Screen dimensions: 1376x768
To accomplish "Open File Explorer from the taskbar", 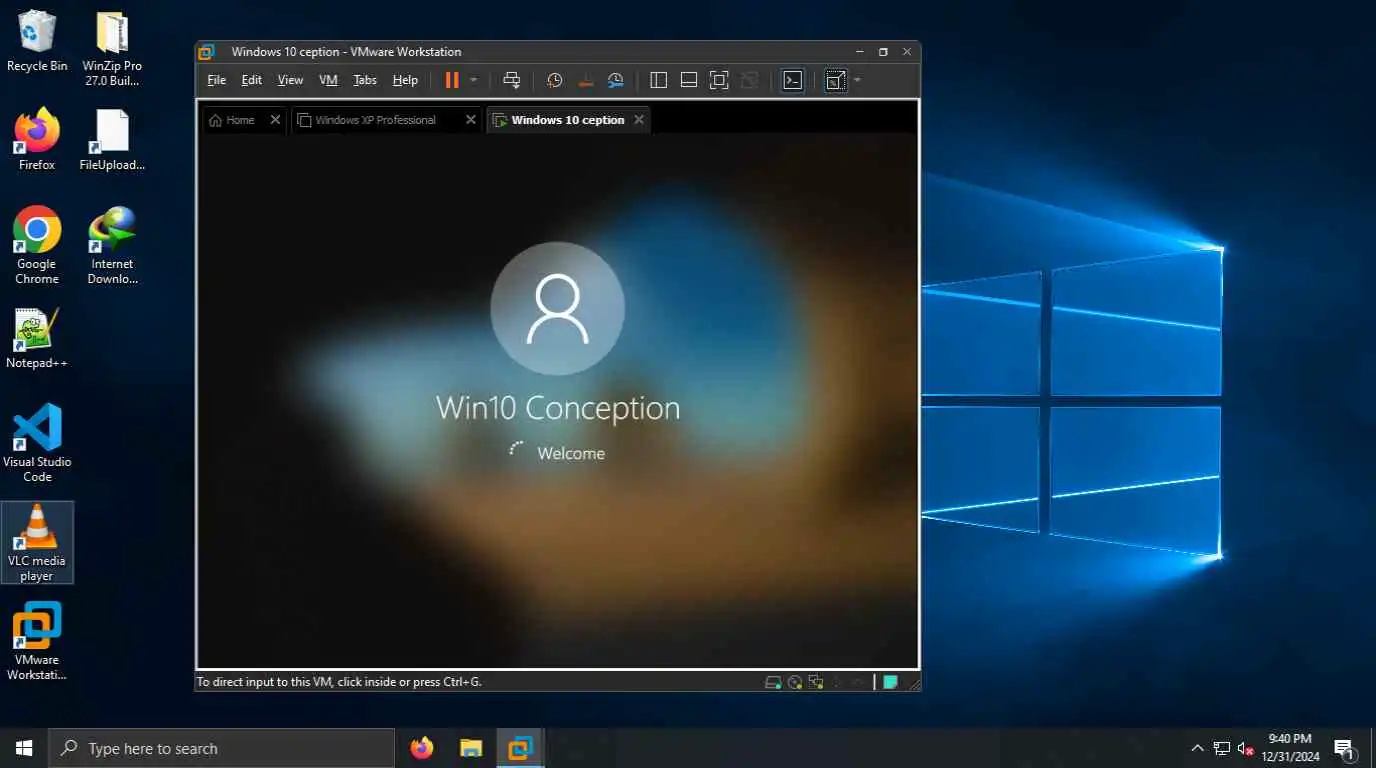I will [x=471, y=748].
